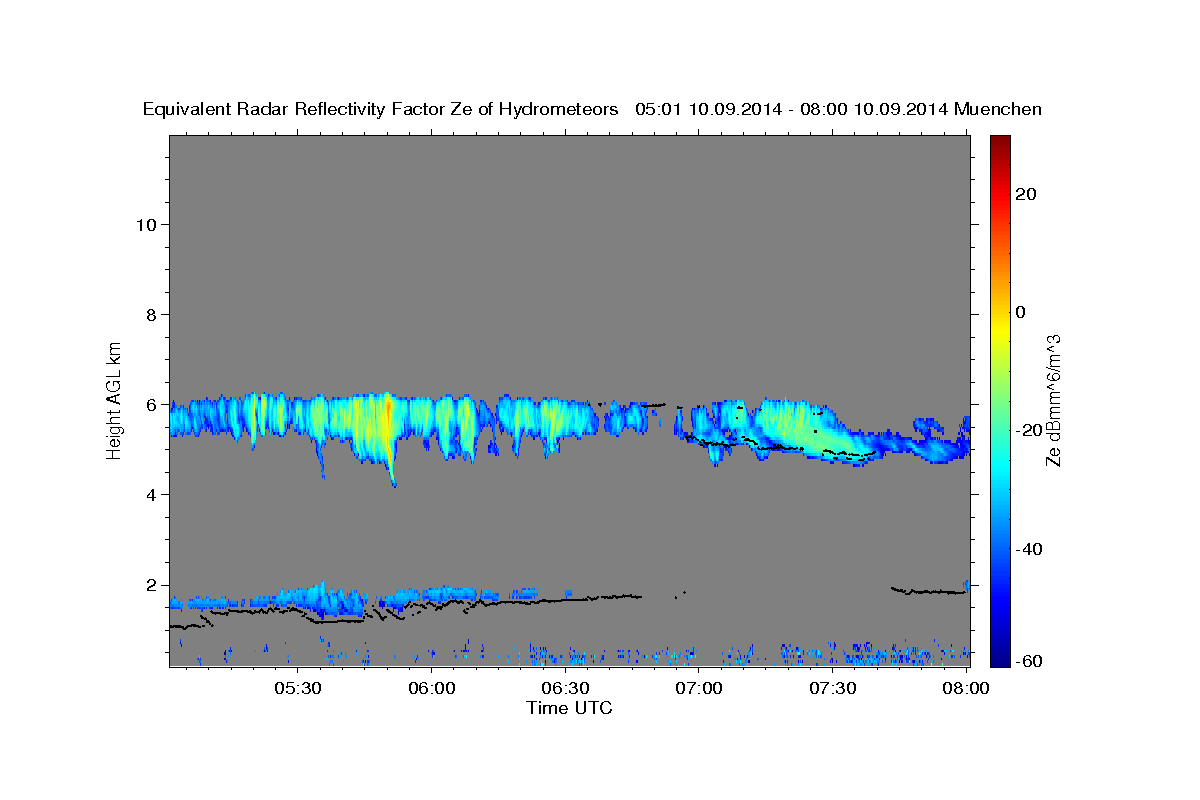
Task: Click the red reflectivity peak near 05:50
Action: (388, 418)
